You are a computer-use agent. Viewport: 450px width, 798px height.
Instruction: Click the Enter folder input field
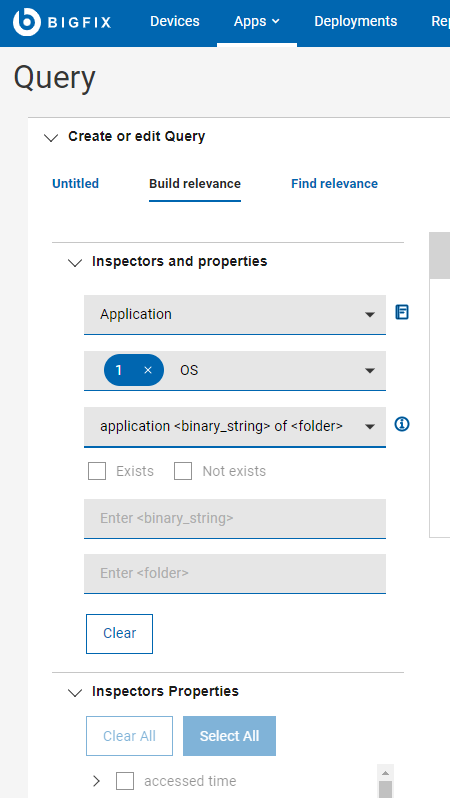pyautogui.click(x=235, y=574)
